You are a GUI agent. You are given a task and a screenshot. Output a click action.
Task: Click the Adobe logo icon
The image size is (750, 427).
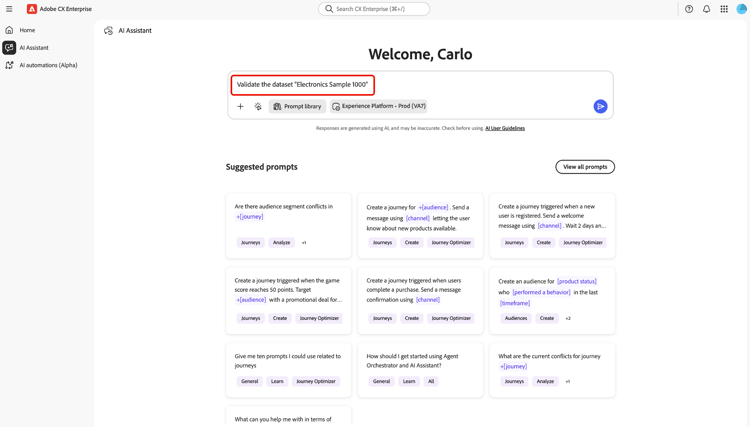click(x=32, y=9)
